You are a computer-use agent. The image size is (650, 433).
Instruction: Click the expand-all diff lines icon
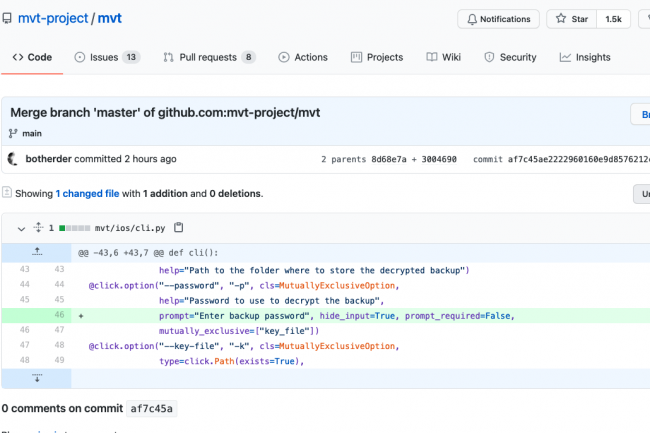tap(38, 228)
